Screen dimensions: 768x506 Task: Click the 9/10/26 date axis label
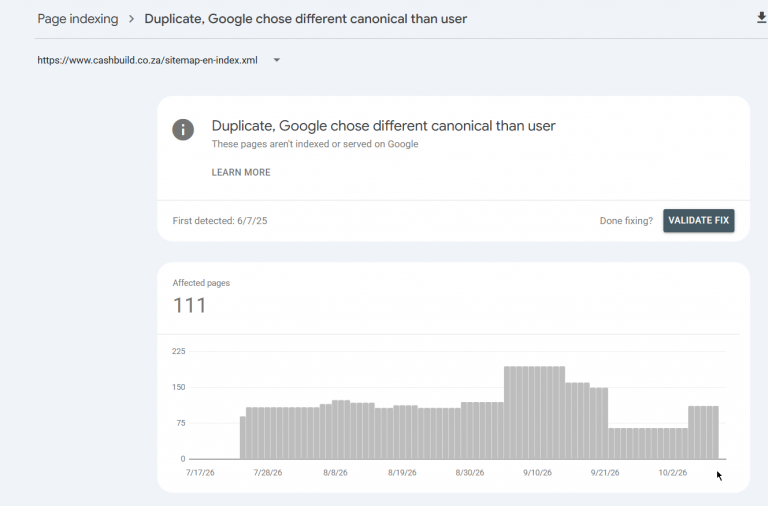point(537,473)
